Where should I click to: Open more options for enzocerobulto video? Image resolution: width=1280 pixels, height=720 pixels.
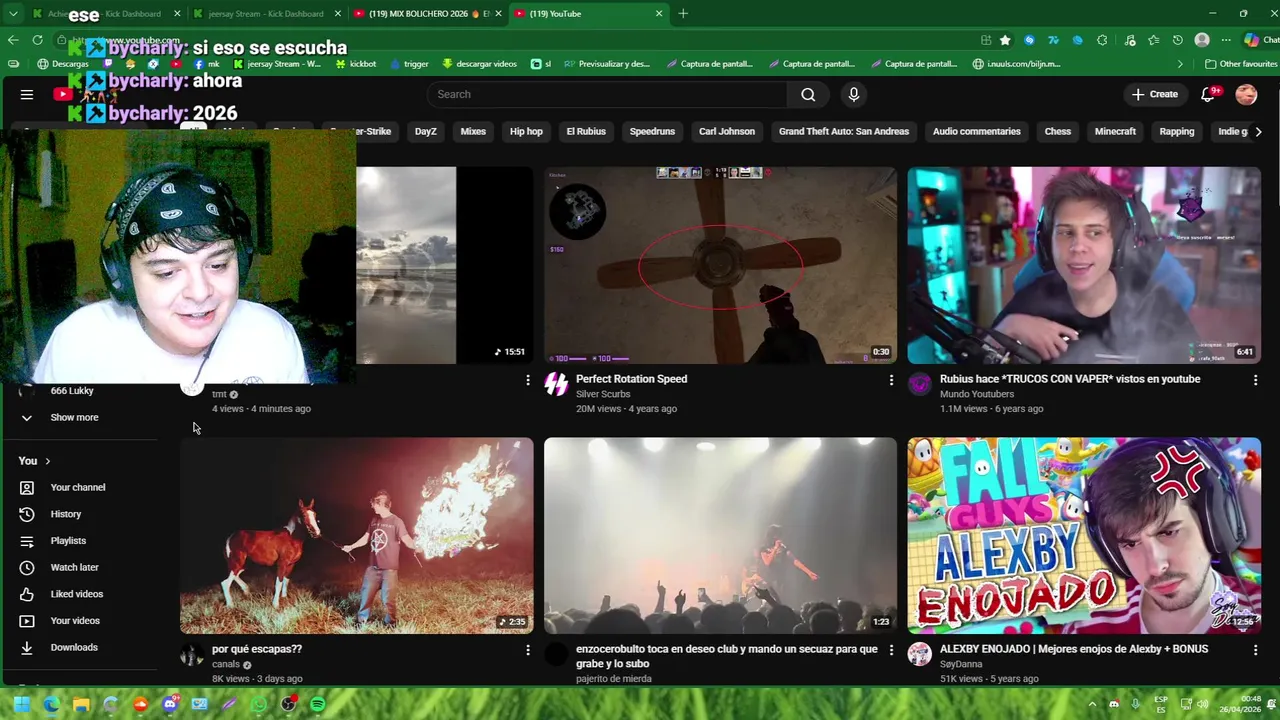tap(891, 650)
